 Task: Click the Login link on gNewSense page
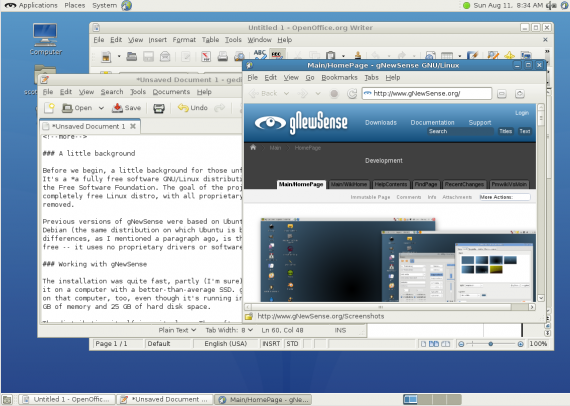tap(522, 113)
